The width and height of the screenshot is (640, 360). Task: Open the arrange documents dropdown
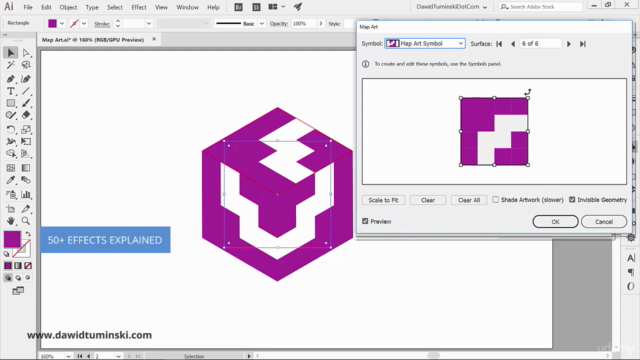(x=276, y=7)
